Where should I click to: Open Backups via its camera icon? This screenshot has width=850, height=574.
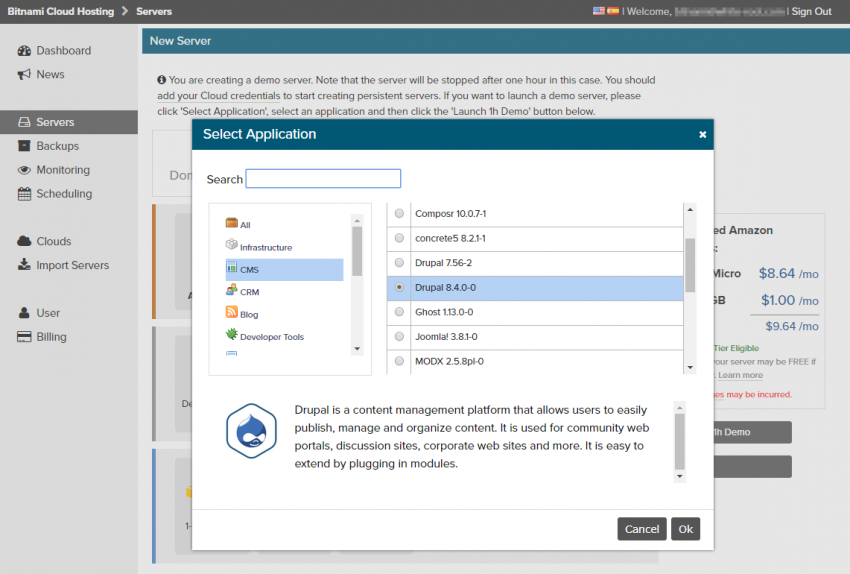pos(25,147)
